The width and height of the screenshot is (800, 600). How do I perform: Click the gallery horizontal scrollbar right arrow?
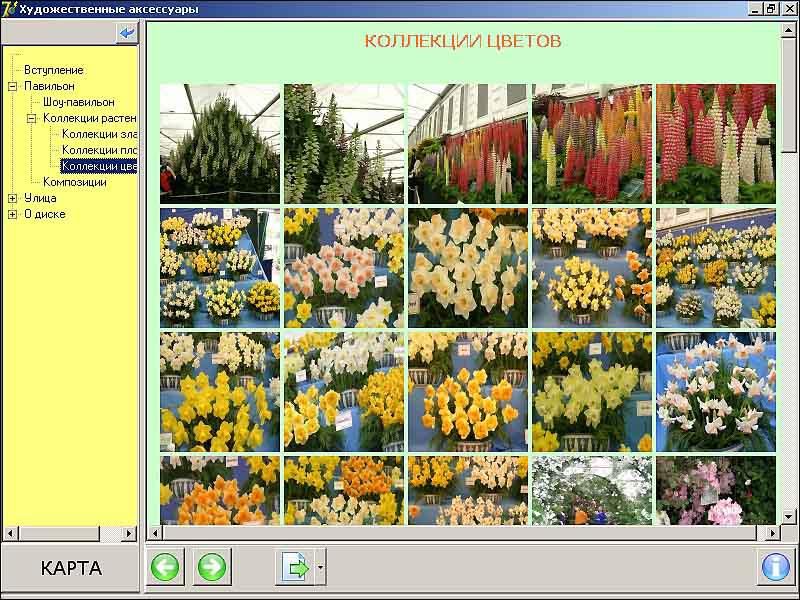(x=770, y=533)
